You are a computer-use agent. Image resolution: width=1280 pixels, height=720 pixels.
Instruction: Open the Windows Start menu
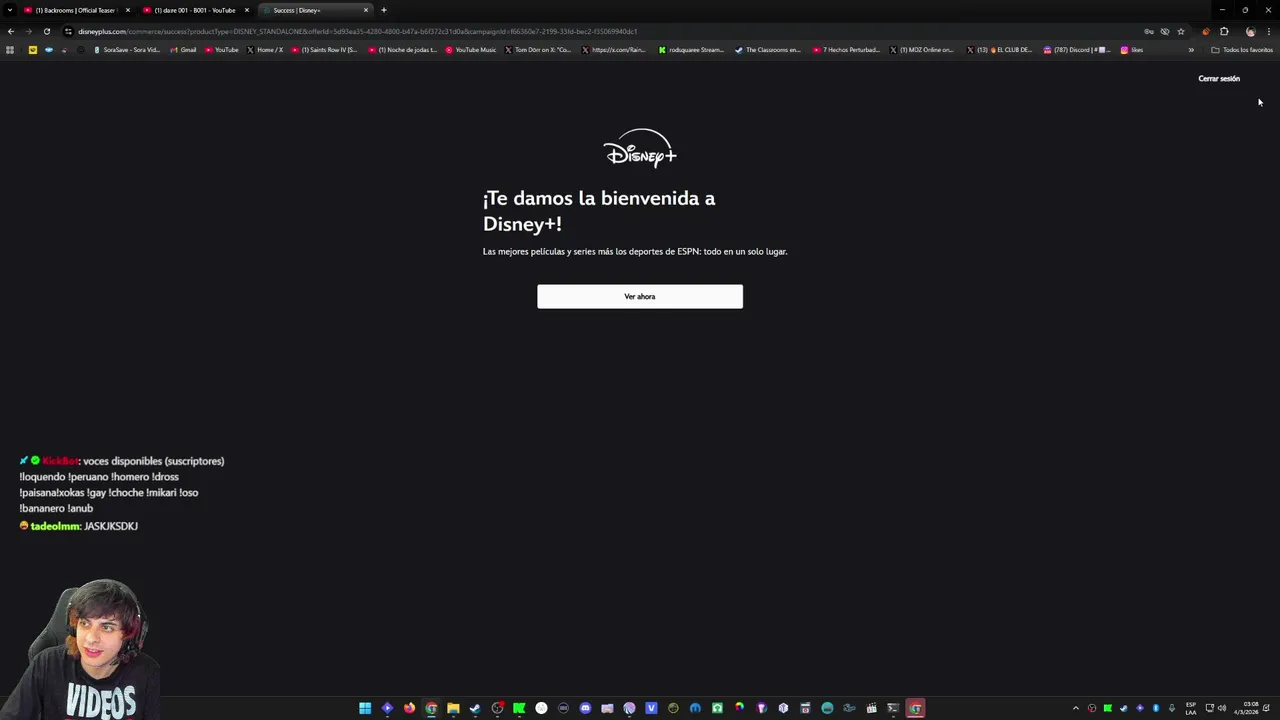pos(365,708)
